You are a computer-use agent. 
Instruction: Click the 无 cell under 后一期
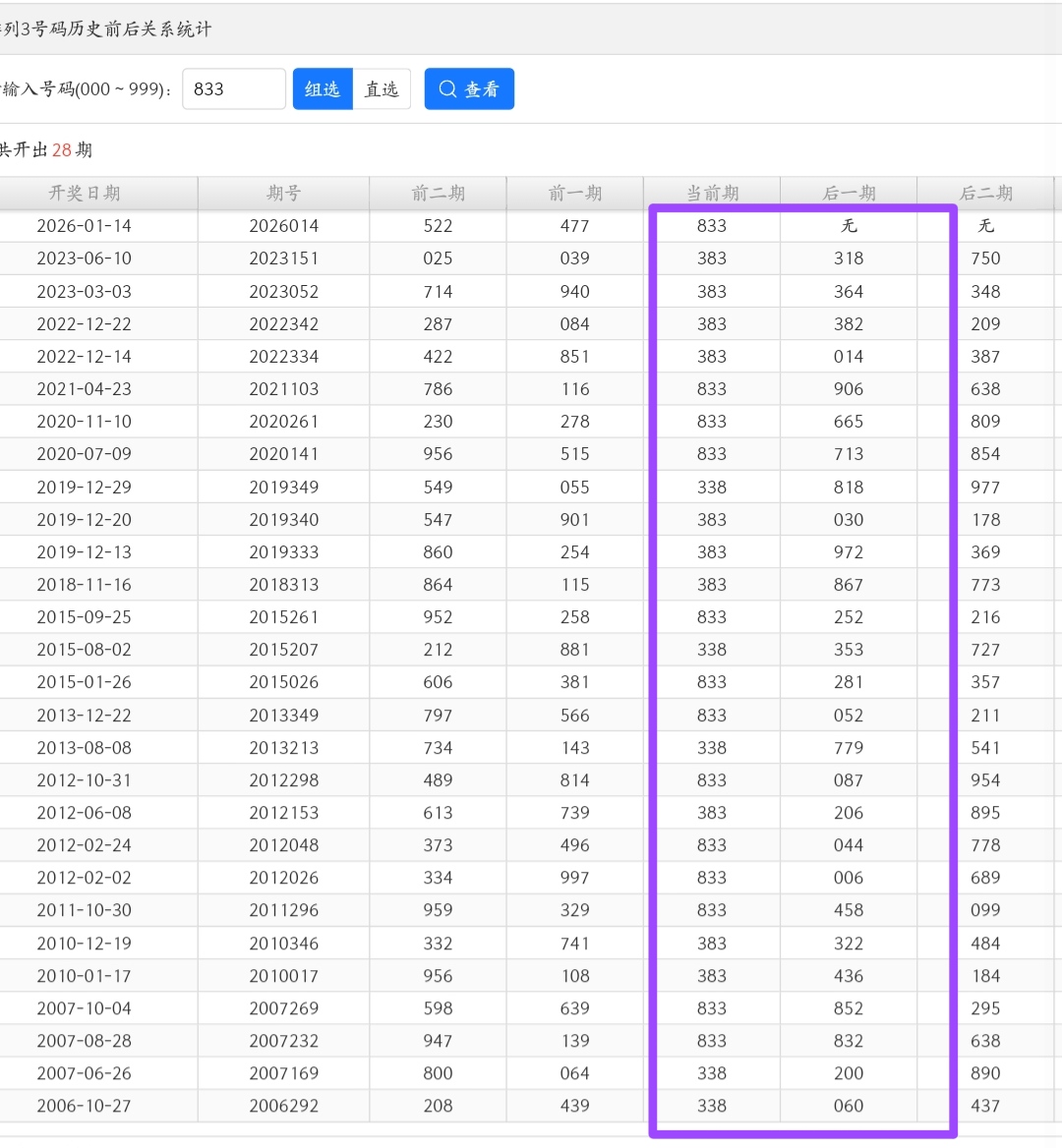[849, 226]
